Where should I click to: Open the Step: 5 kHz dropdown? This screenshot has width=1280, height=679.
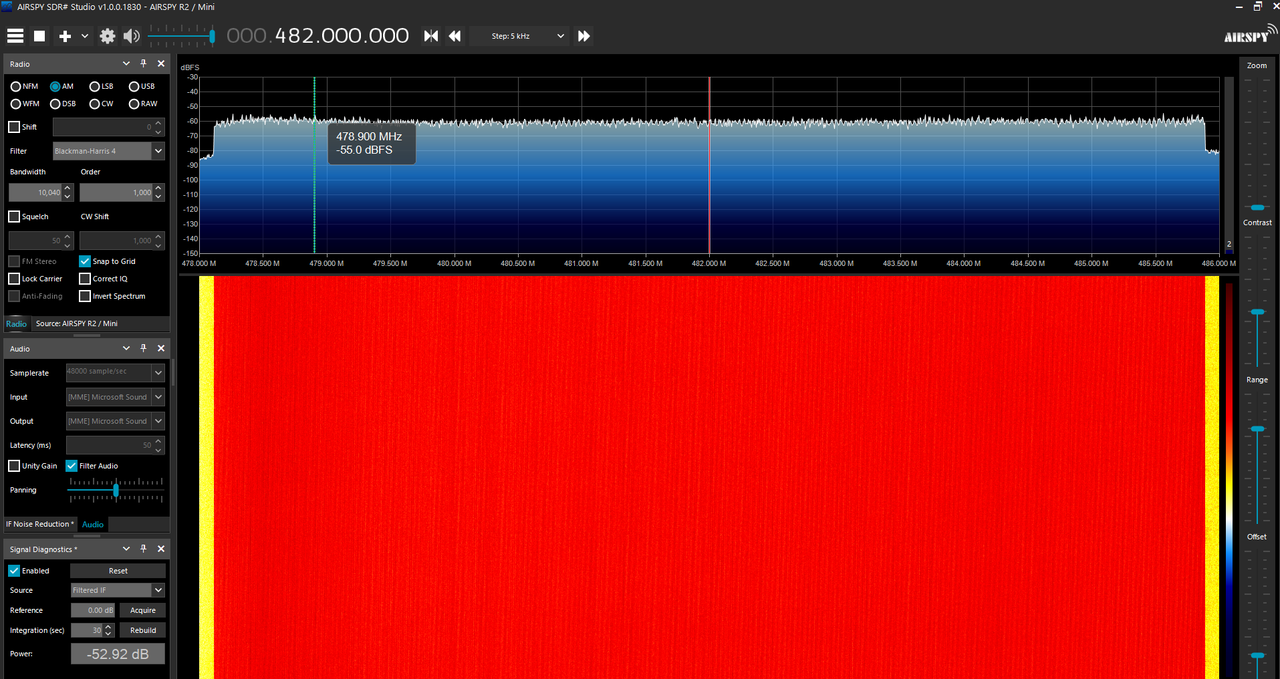coord(519,36)
